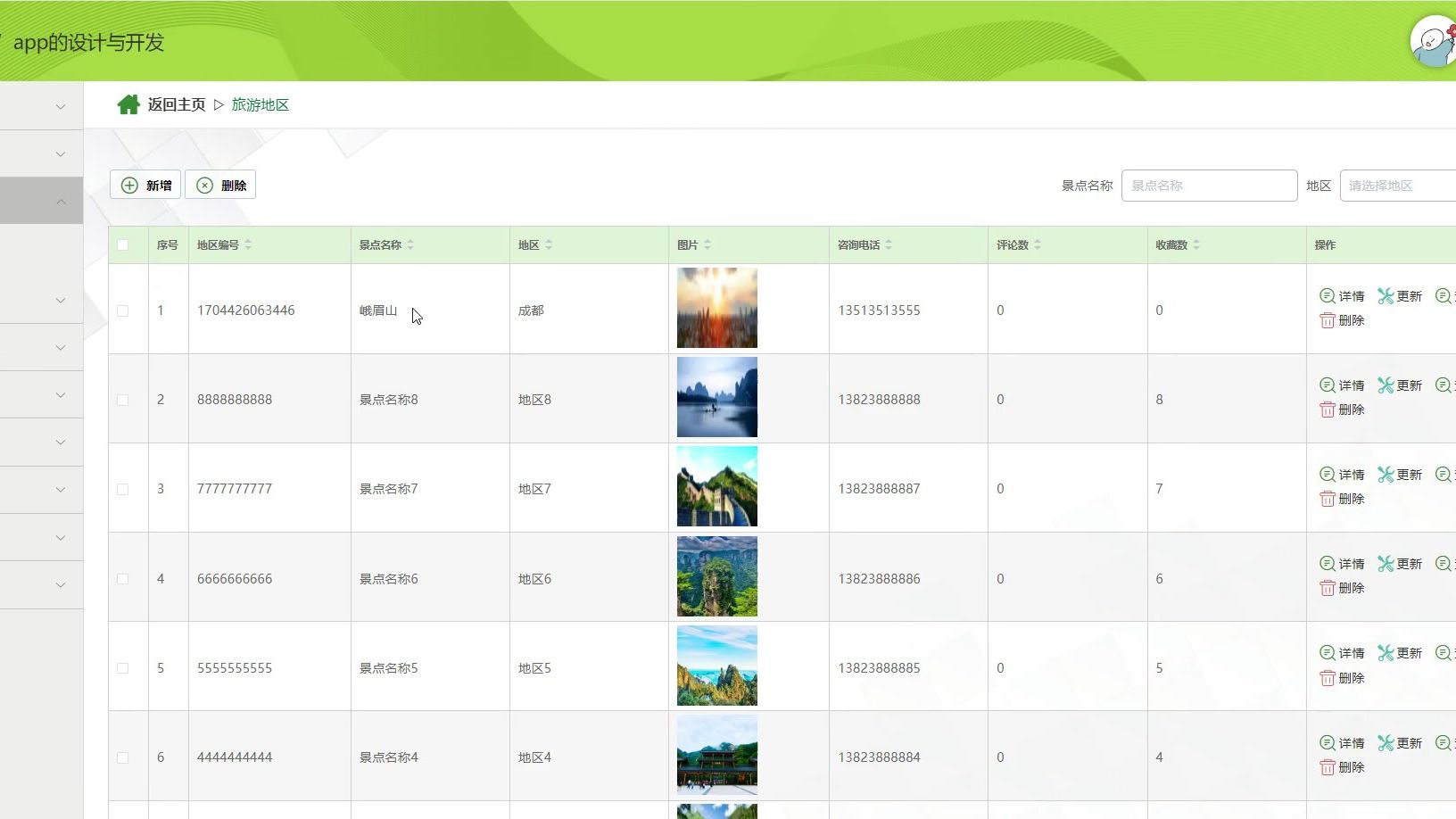Delete the 景点名称4 row
This screenshot has width=1456, height=819.
click(1342, 767)
